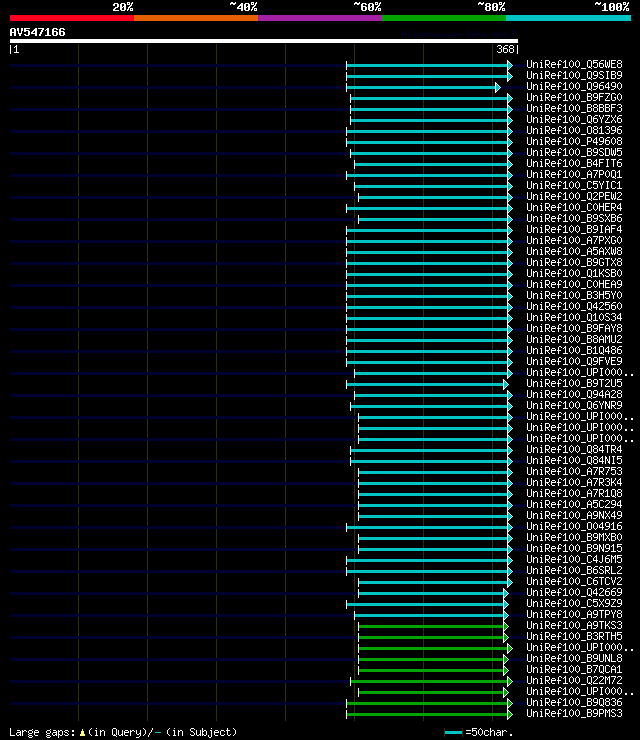This screenshot has height=740, width=640.
Task: Select the UniRef100_B8AMU2 label
Action: (x=574, y=339)
